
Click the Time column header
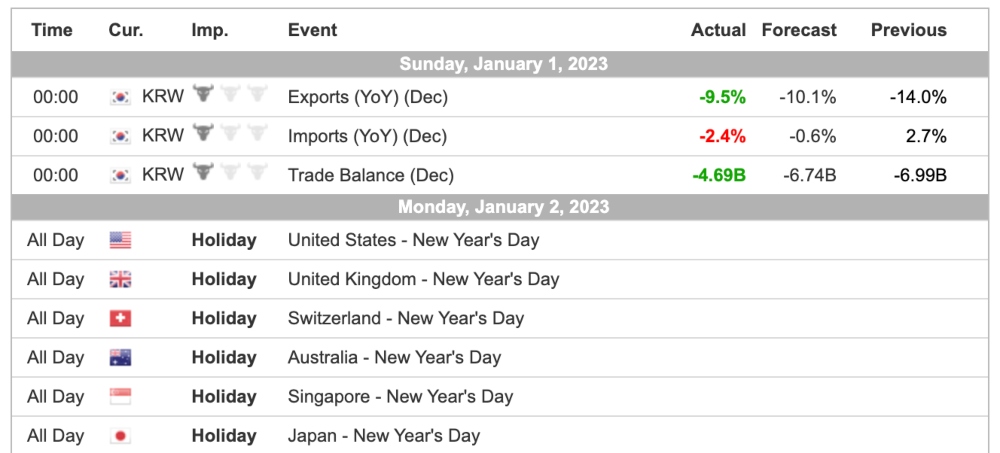(x=52, y=30)
